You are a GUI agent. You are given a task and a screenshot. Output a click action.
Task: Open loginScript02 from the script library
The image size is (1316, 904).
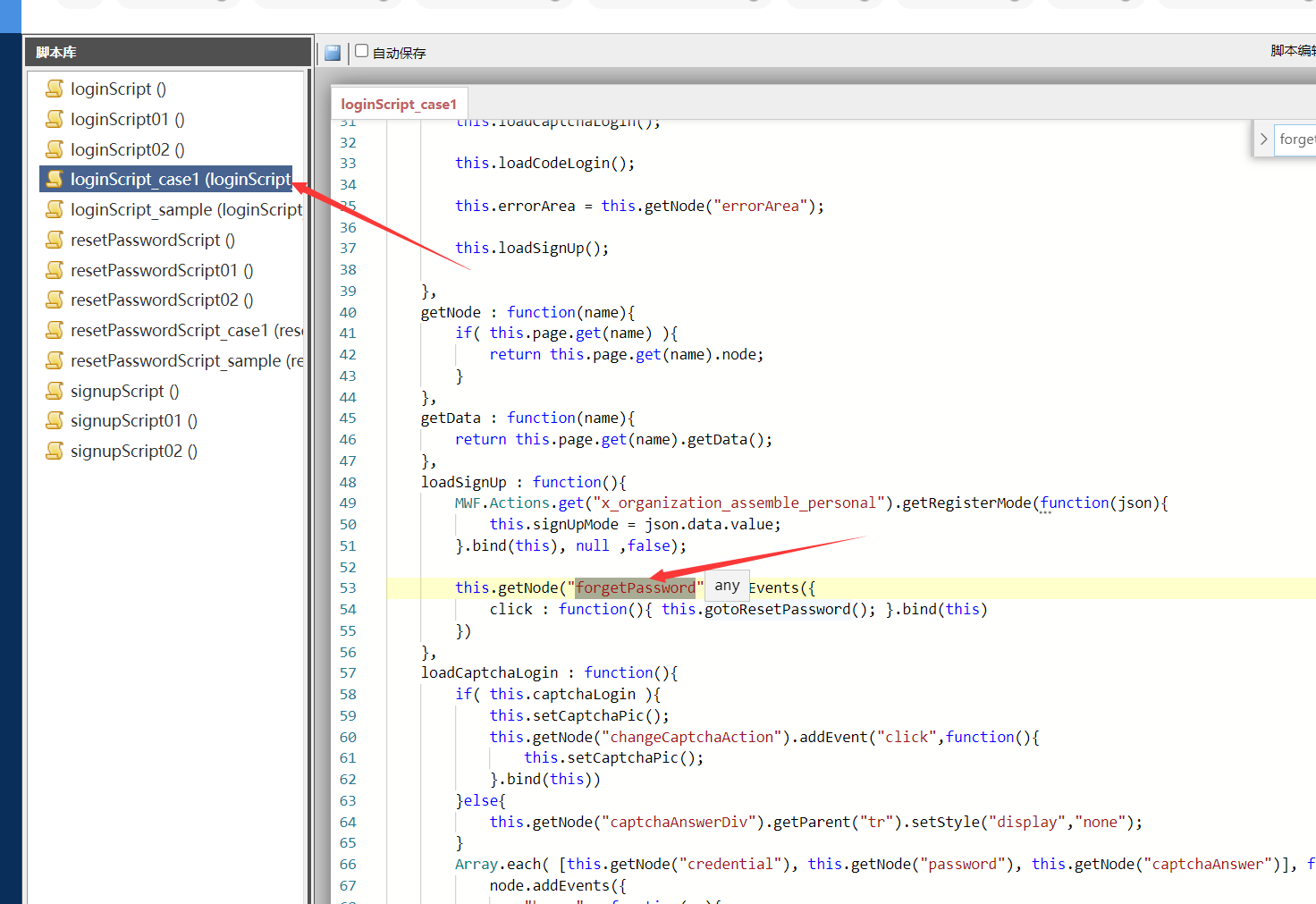click(x=127, y=149)
